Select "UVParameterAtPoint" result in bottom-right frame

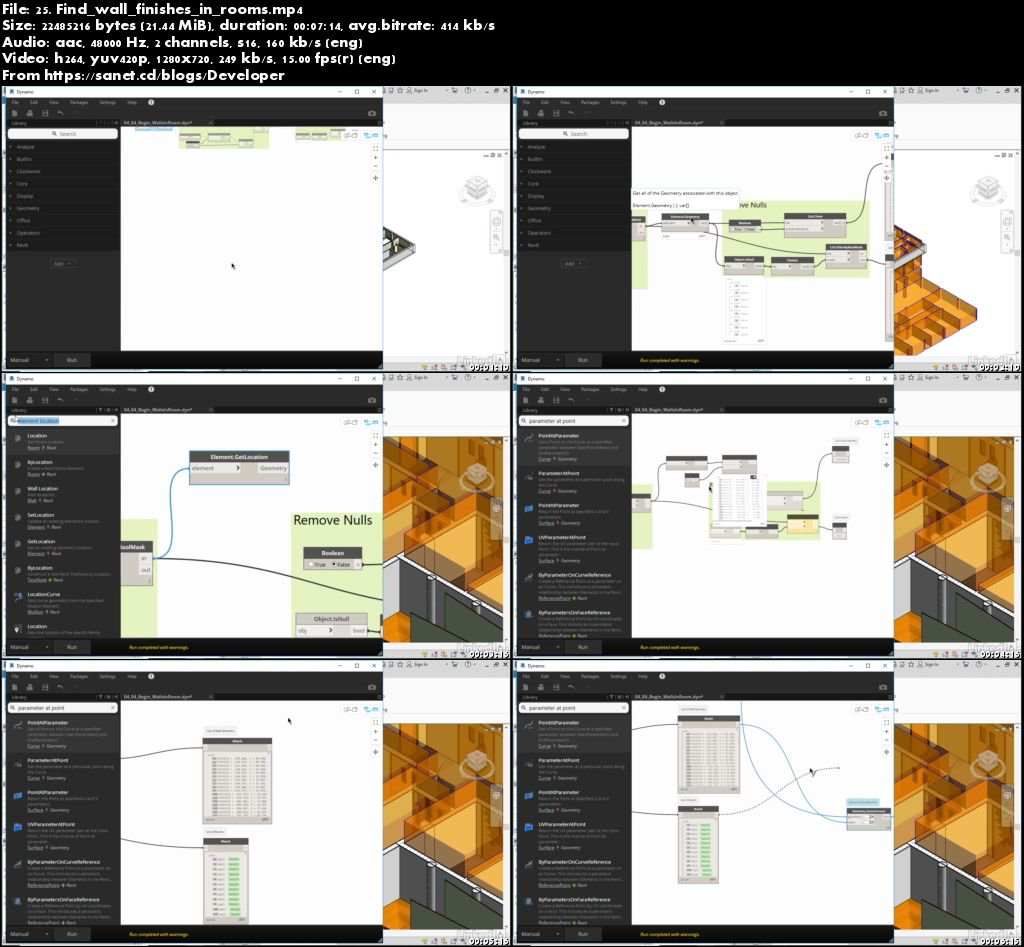click(562, 824)
